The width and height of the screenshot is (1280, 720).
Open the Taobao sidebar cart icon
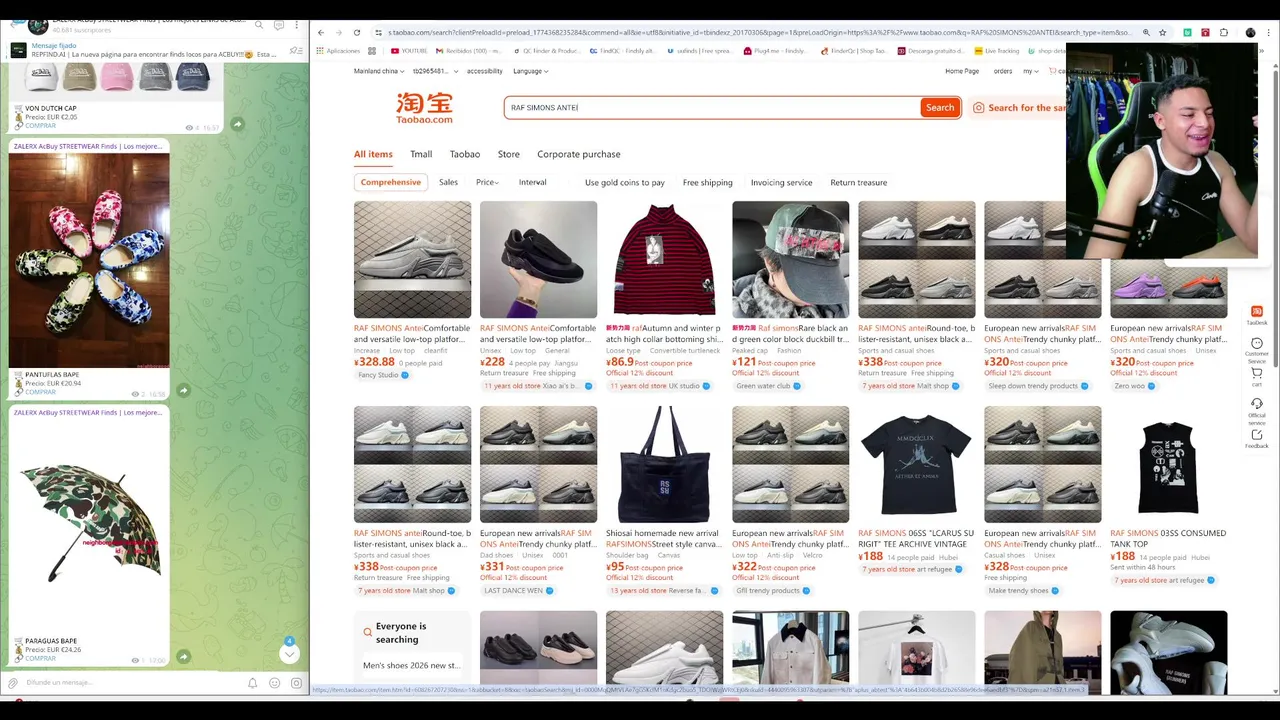[1257, 375]
